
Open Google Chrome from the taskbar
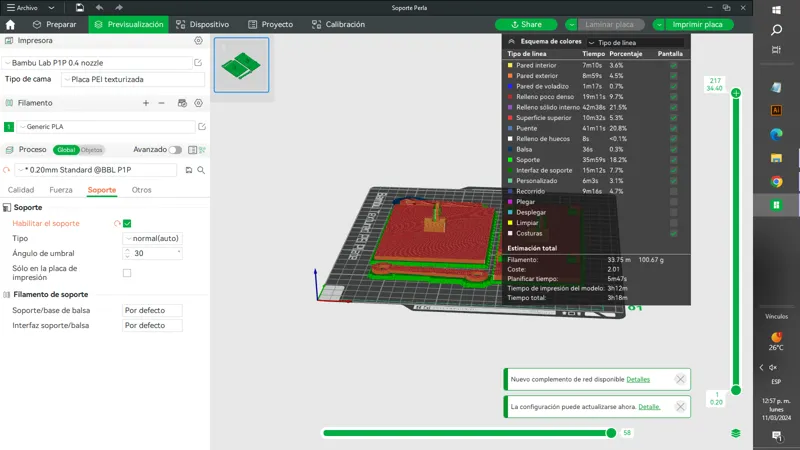[777, 182]
